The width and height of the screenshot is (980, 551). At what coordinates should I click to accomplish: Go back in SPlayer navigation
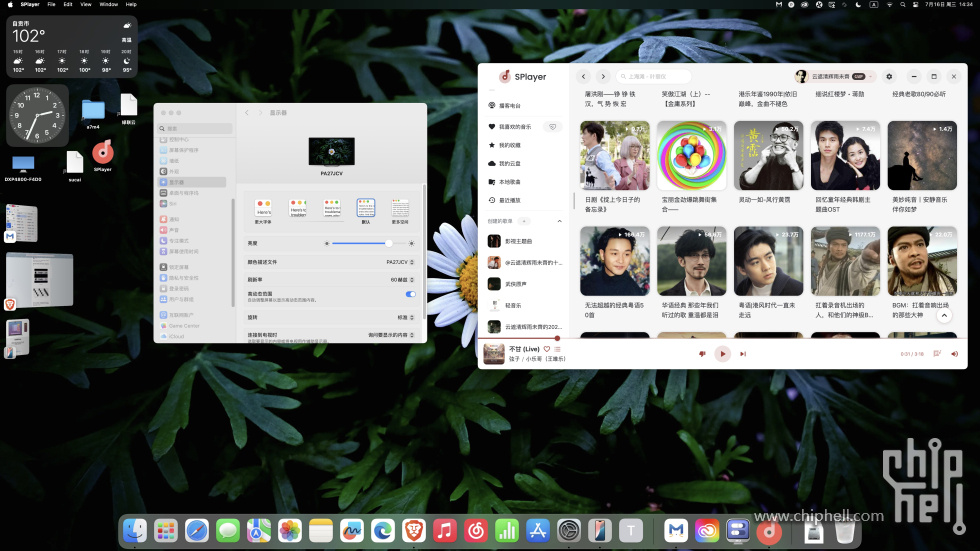click(x=583, y=76)
